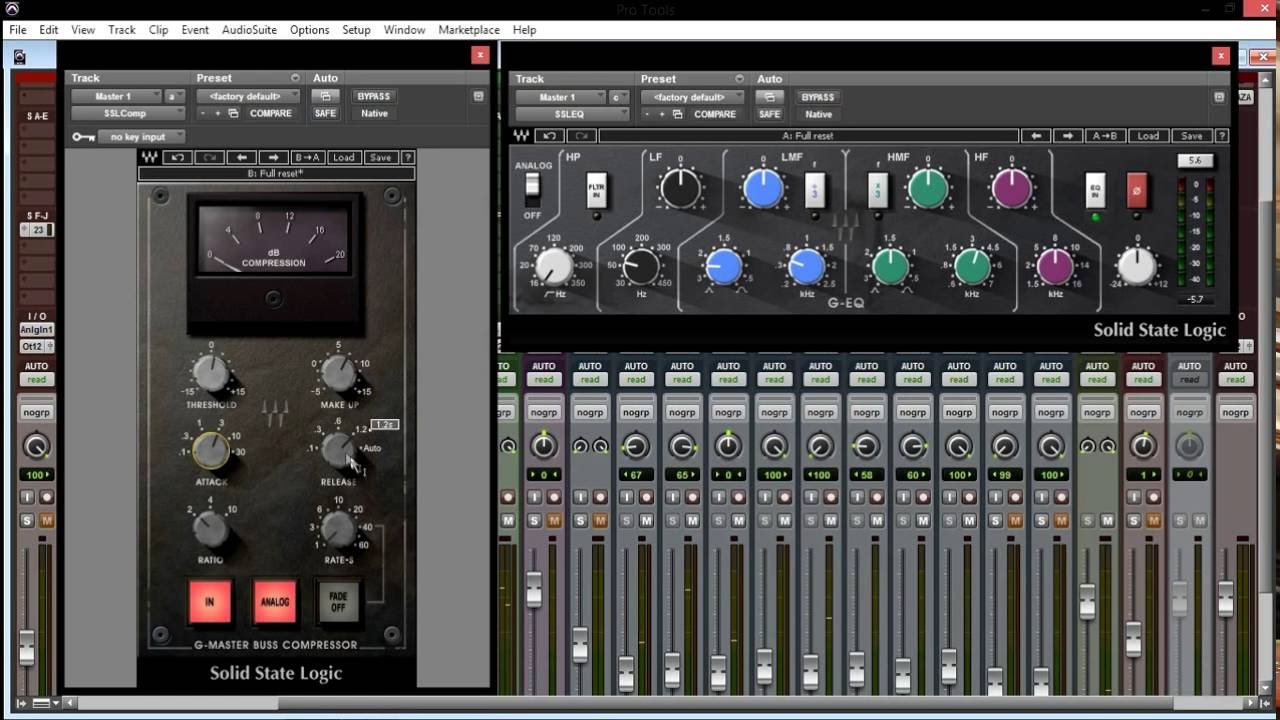Click Native button in SSLEQ header

818,115
